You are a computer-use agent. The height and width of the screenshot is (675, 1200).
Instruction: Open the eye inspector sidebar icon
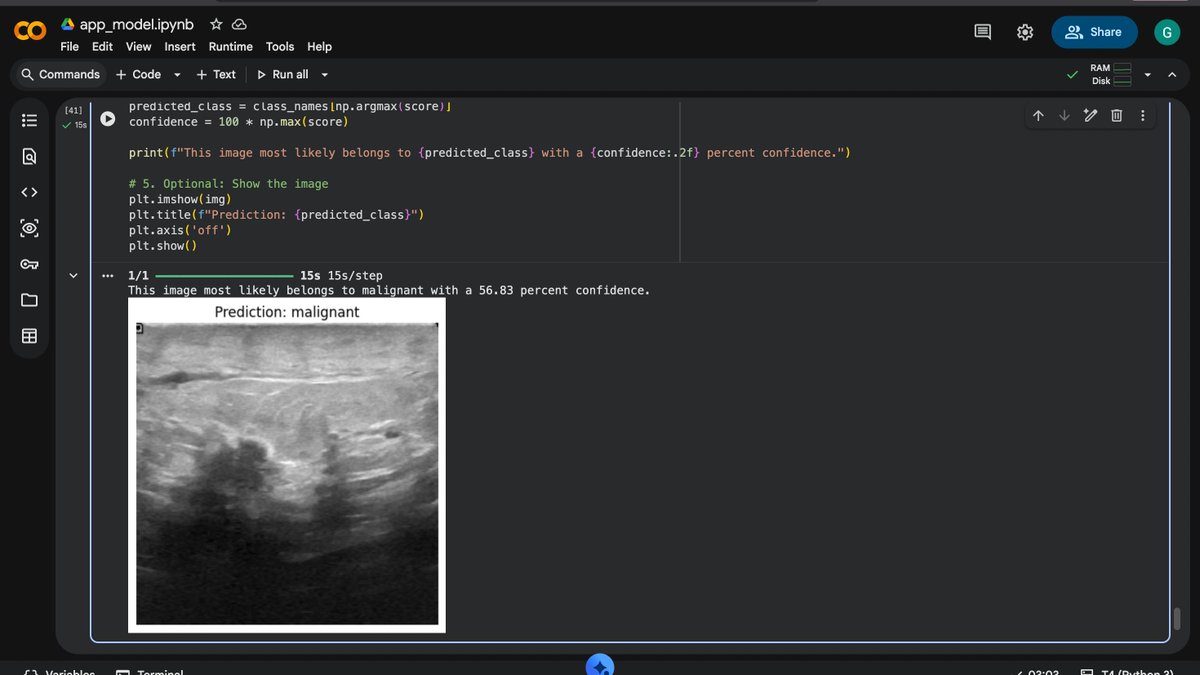point(29,228)
